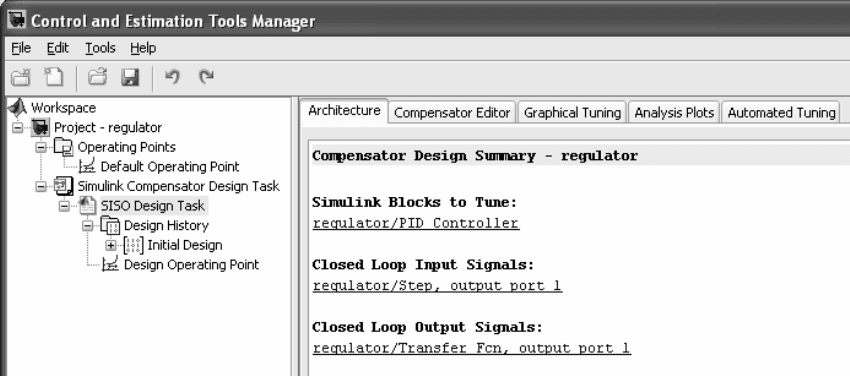Select the Design Operating Point item

[191, 264]
